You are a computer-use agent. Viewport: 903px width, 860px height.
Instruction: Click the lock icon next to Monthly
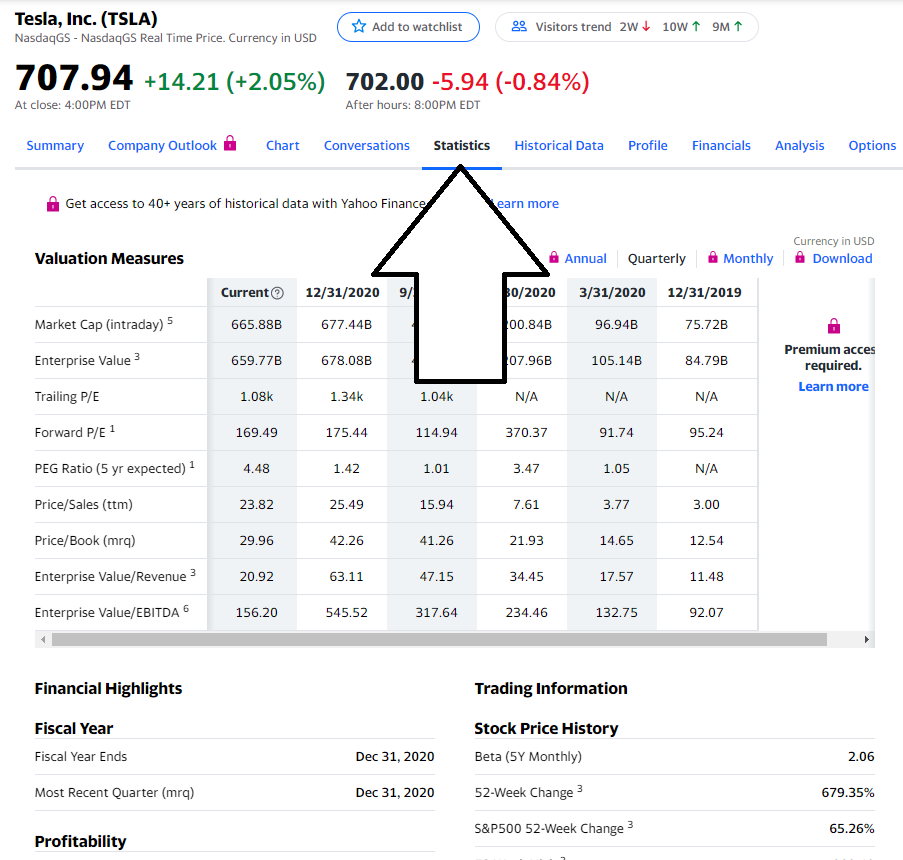[713, 257]
